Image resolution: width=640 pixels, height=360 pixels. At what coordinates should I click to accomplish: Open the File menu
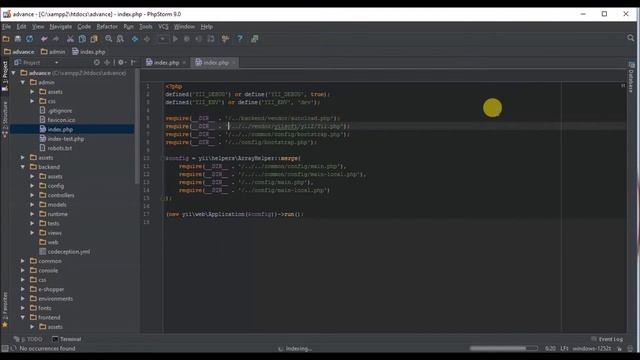7,27
